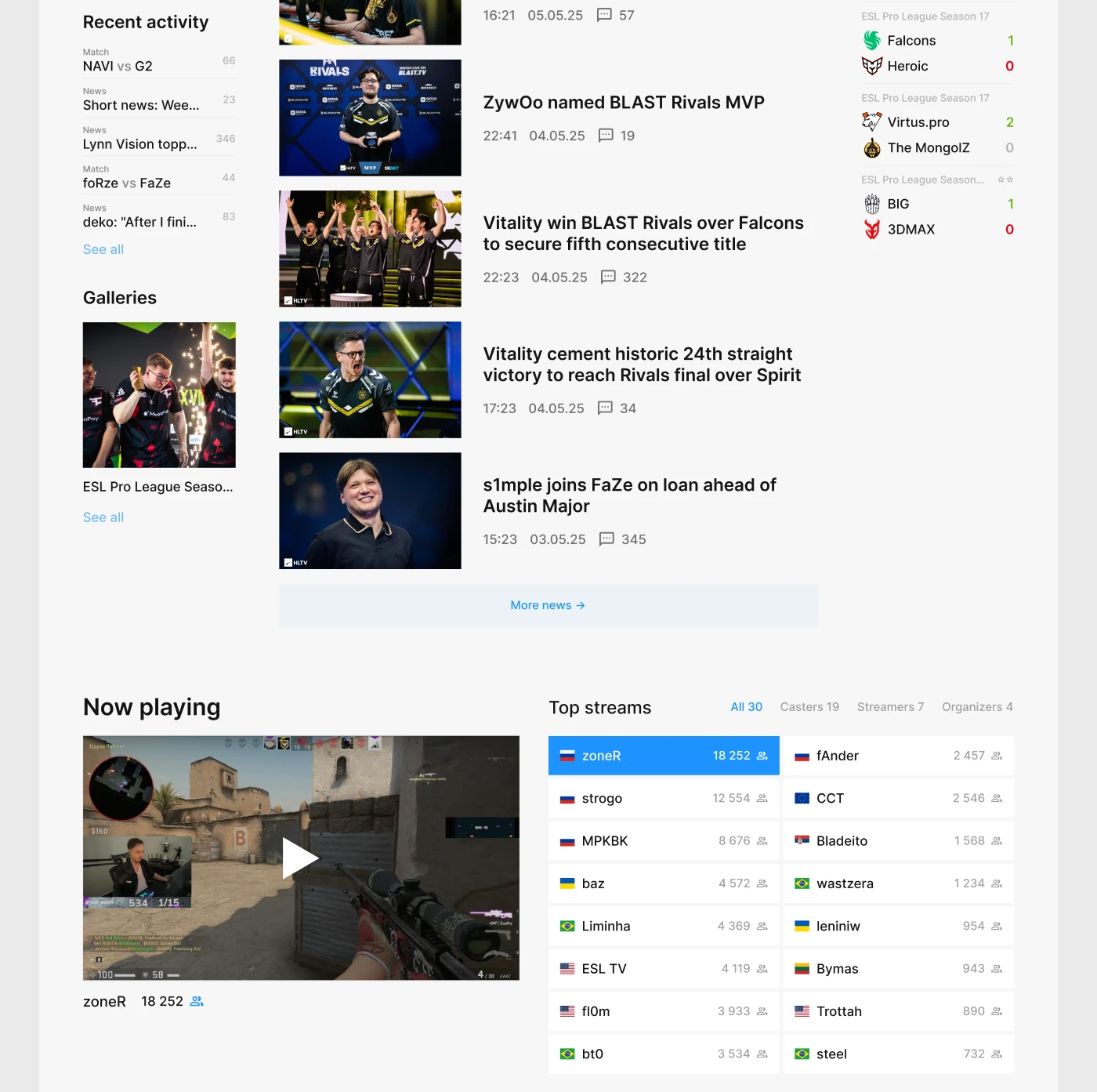Click the 3DMAX team logo
The height and width of the screenshot is (1092, 1097).
click(872, 229)
